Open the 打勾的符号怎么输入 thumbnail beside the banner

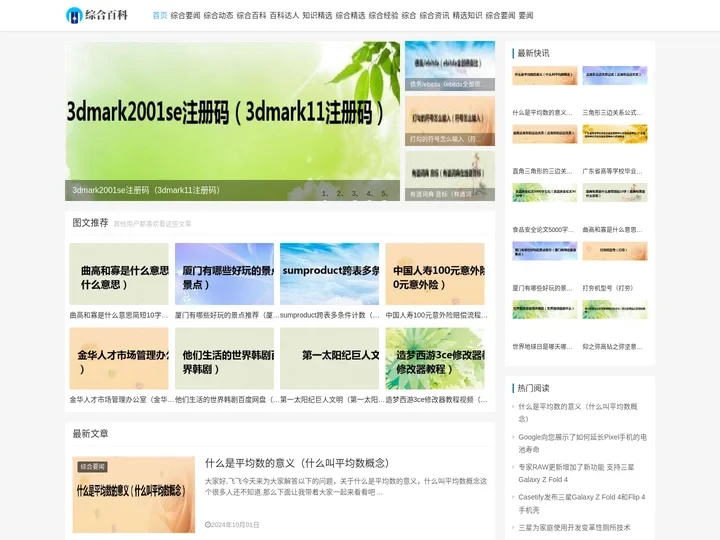coord(450,121)
